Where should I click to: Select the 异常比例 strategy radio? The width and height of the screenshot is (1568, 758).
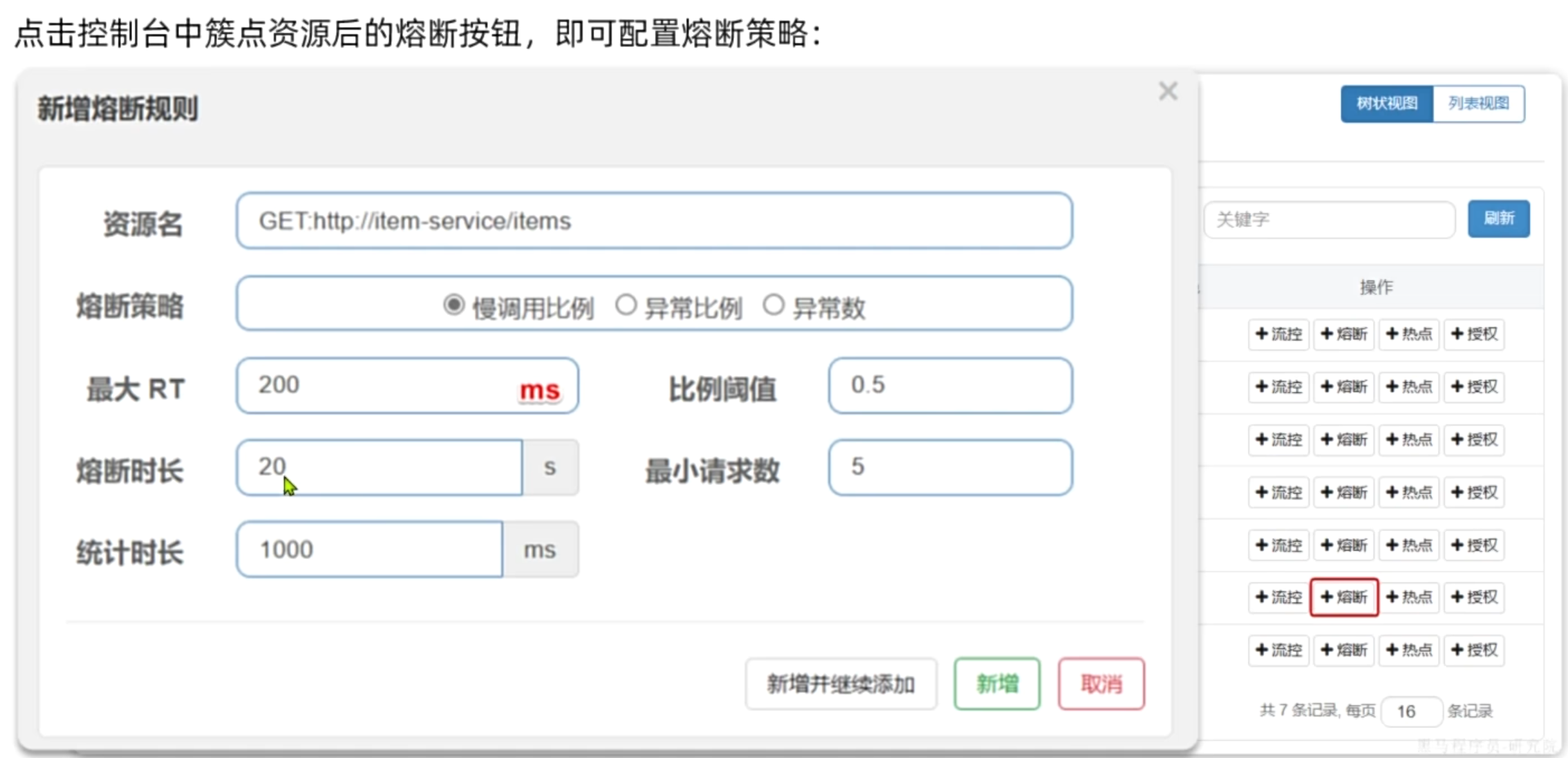click(x=625, y=305)
